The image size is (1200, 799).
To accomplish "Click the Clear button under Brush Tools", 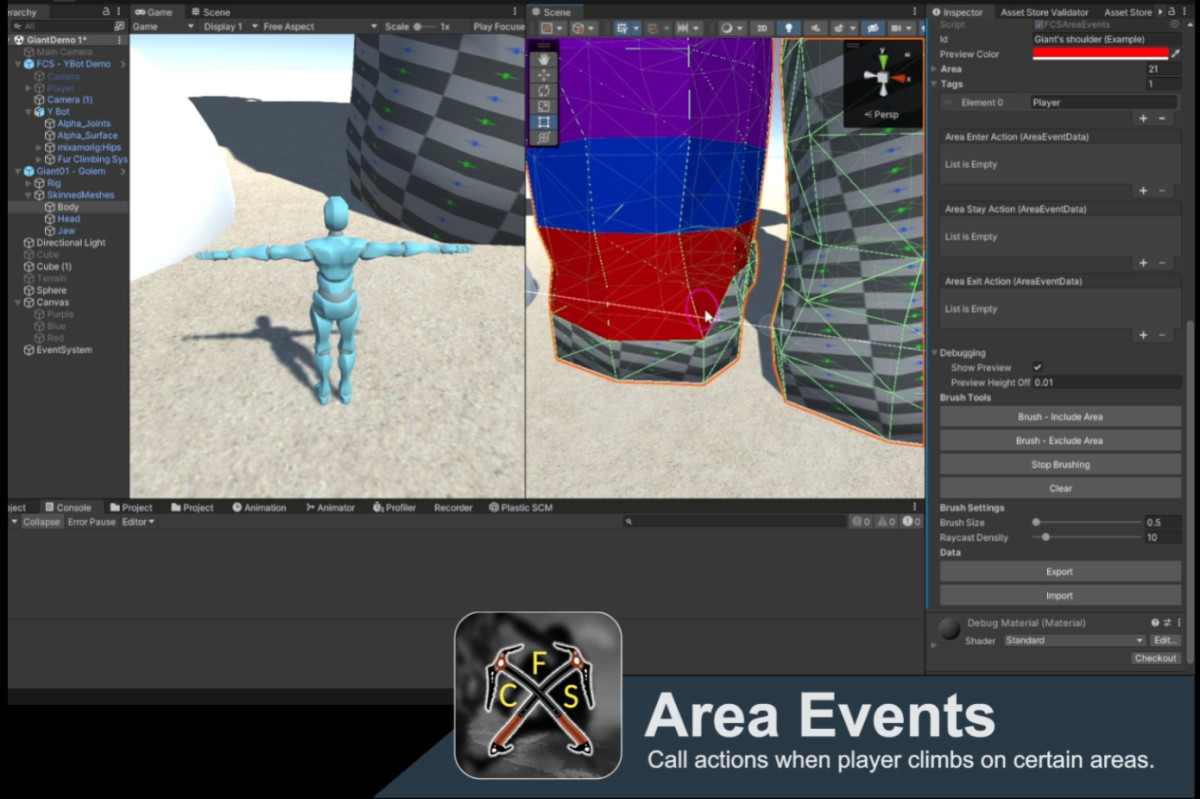I will click(1060, 488).
